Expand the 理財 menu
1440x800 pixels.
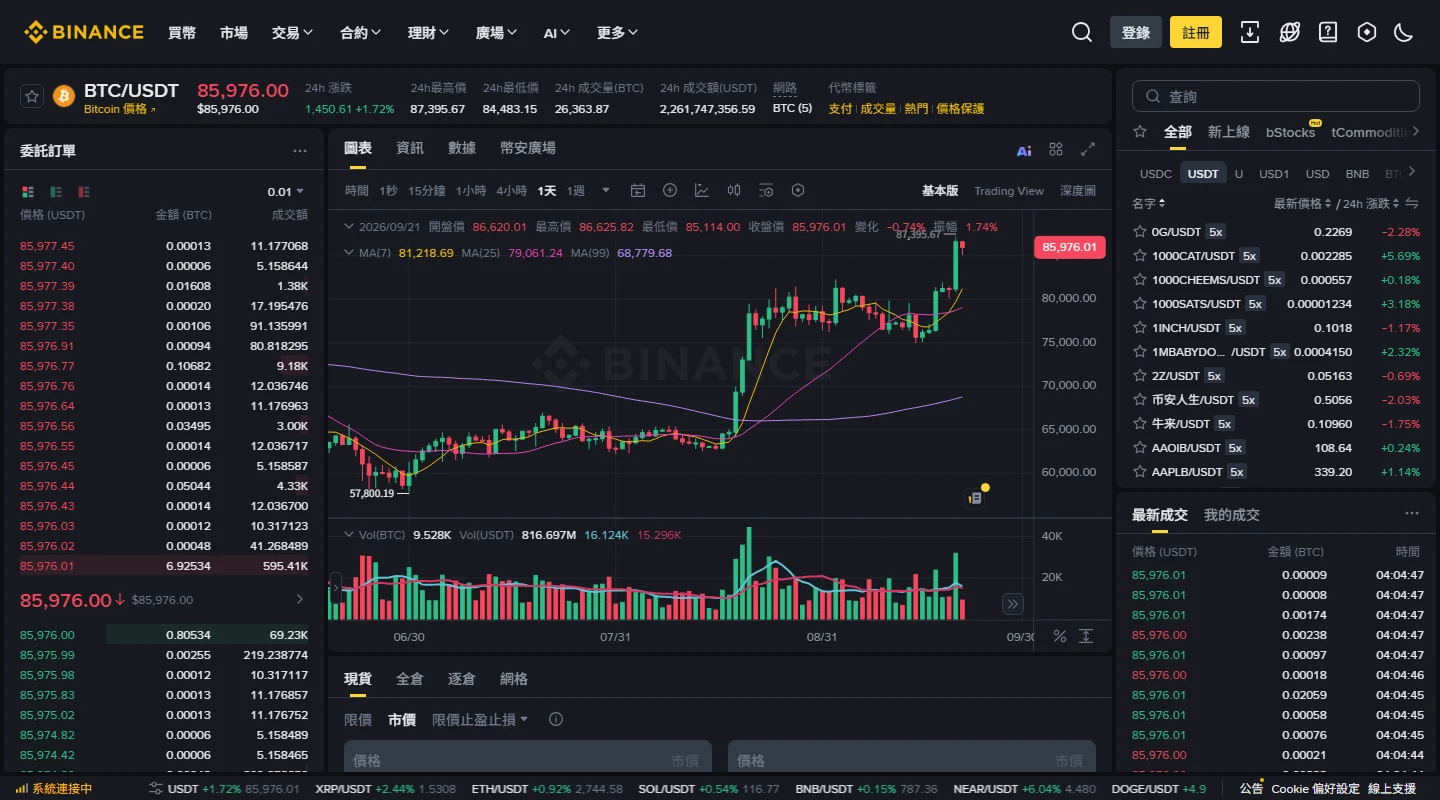click(x=429, y=32)
